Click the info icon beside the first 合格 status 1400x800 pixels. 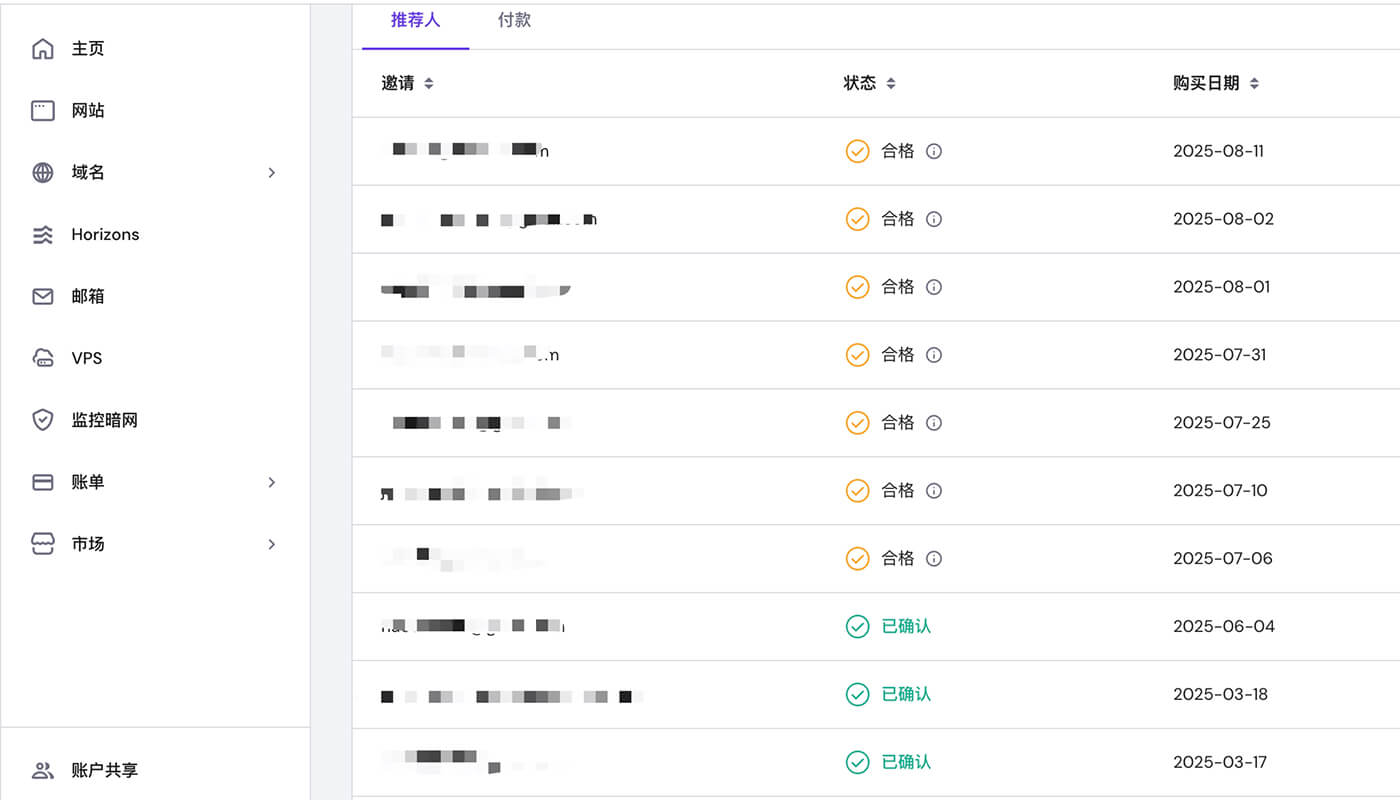[933, 151]
